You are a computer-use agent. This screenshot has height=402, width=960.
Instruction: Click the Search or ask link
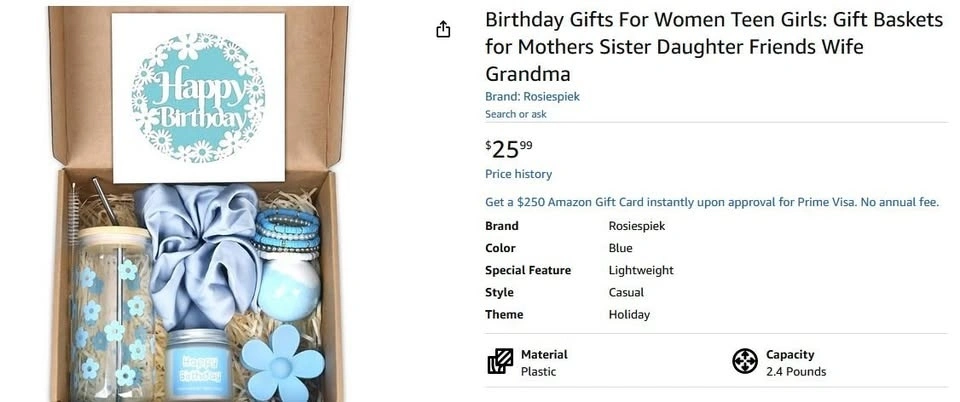[x=516, y=114]
